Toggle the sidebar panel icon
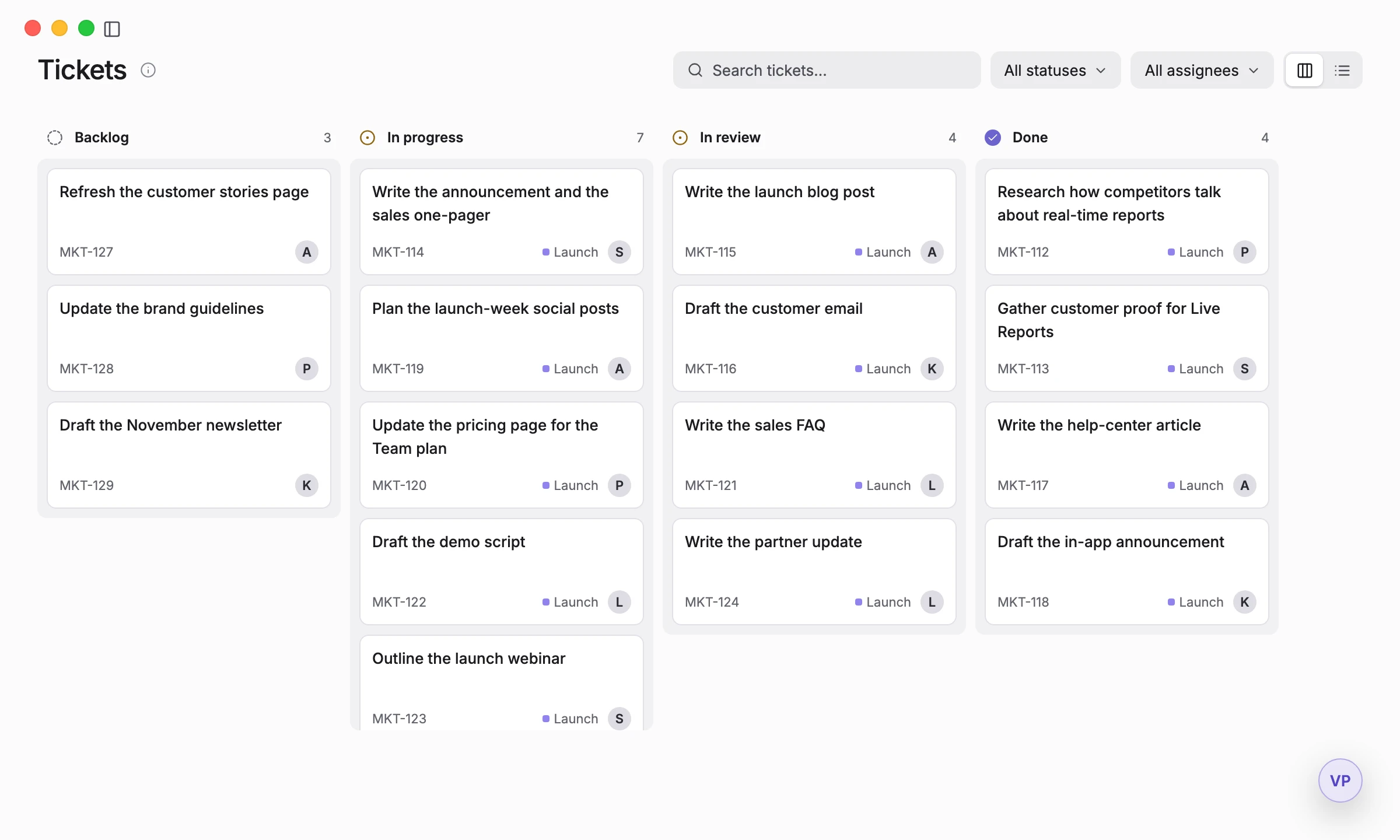Viewport: 1400px width, 840px height. pyautogui.click(x=112, y=29)
